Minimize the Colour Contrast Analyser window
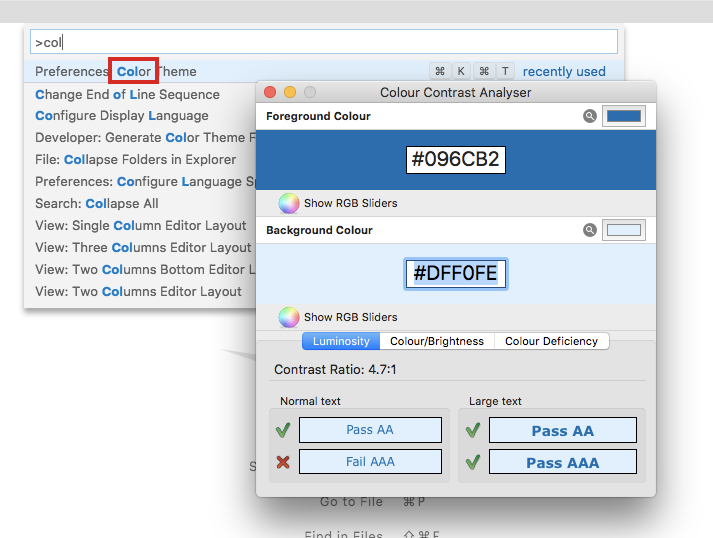This screenshot has height=538, width=713. pyautogui.click(x=290, y=92)
